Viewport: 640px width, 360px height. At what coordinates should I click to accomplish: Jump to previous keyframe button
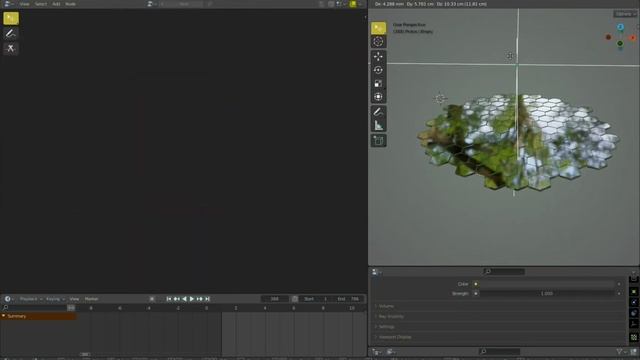coord(177,299)
